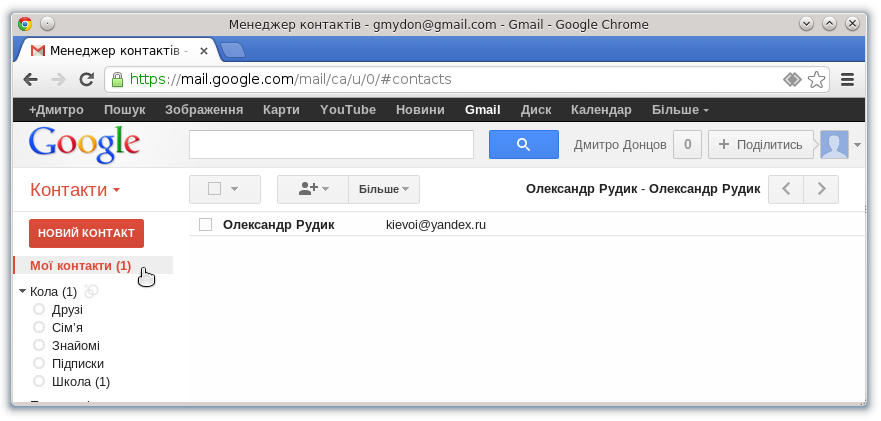
Task: Open +Дмитро in the Google bar
Action: tap(56, 110)
